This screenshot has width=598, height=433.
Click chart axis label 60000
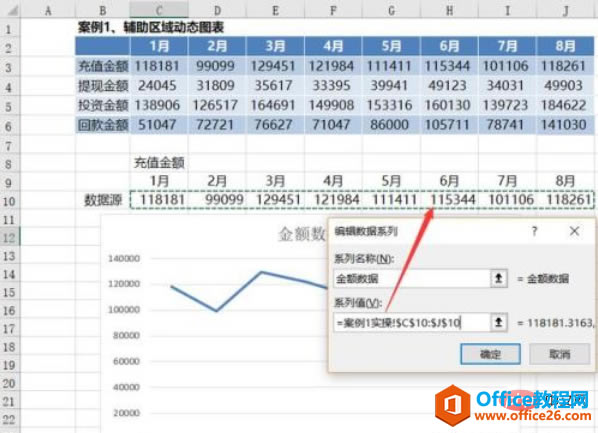tap(126, 361)
